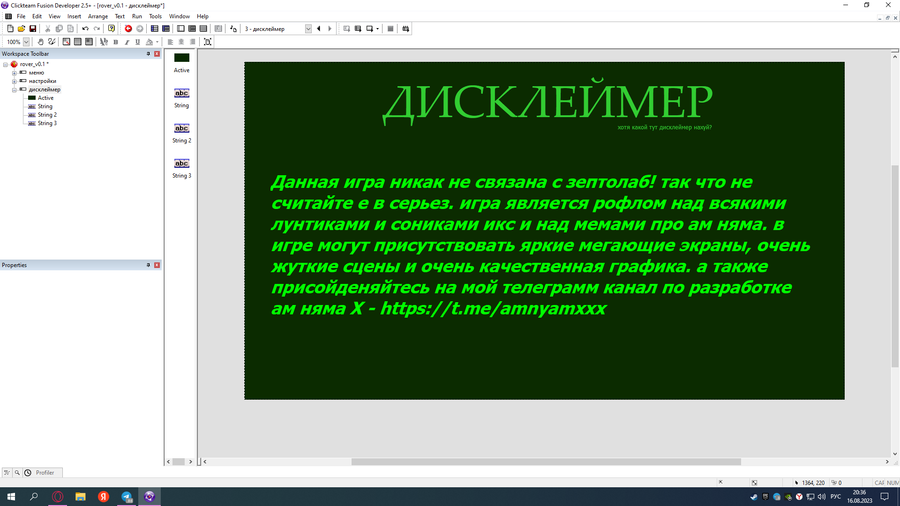
Task: Click the Cut scissors icon
Action: (x=48, y=29)
